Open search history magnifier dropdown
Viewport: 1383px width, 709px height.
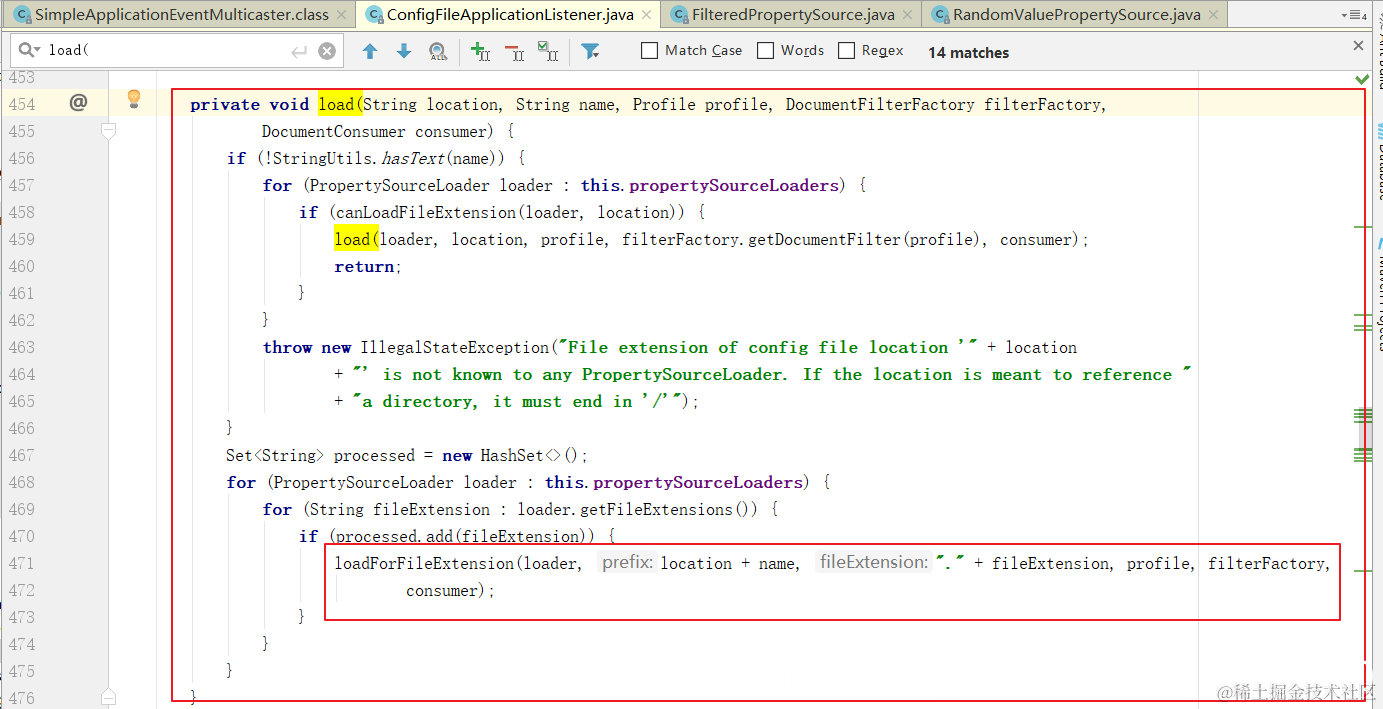pos(30,51)
